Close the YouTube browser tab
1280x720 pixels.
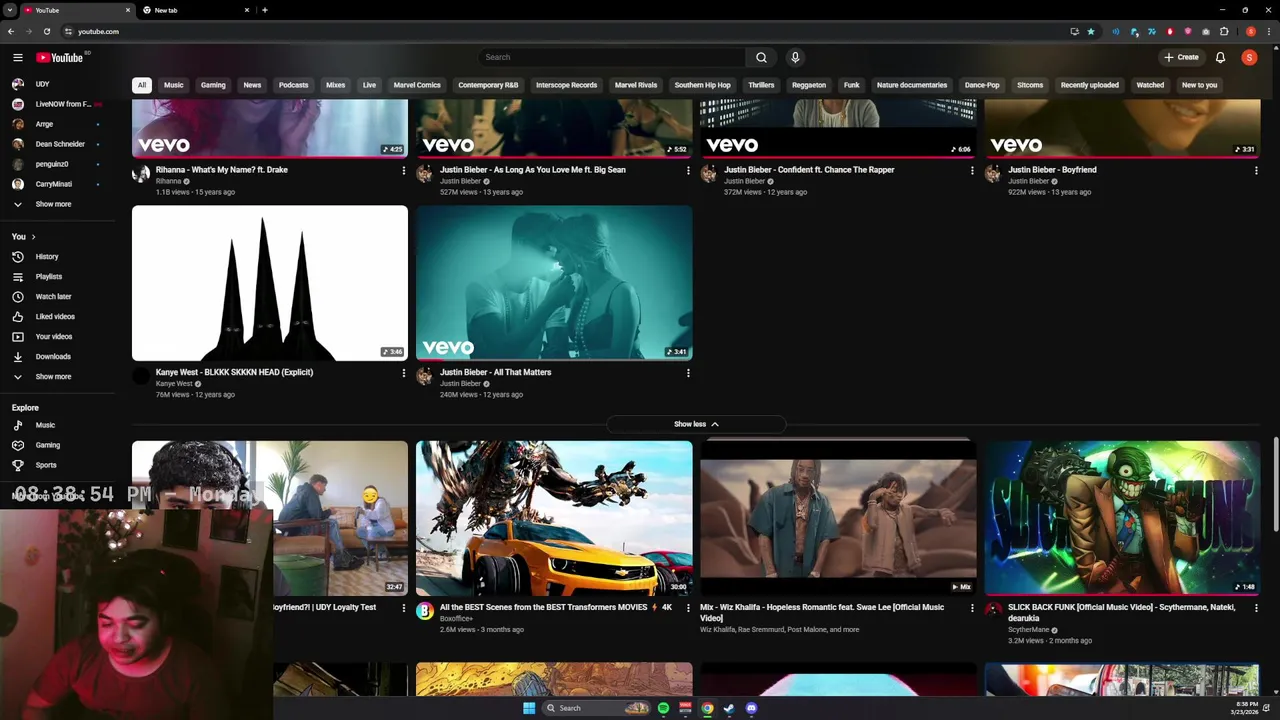pyautogui.click(x=128, y=10)
